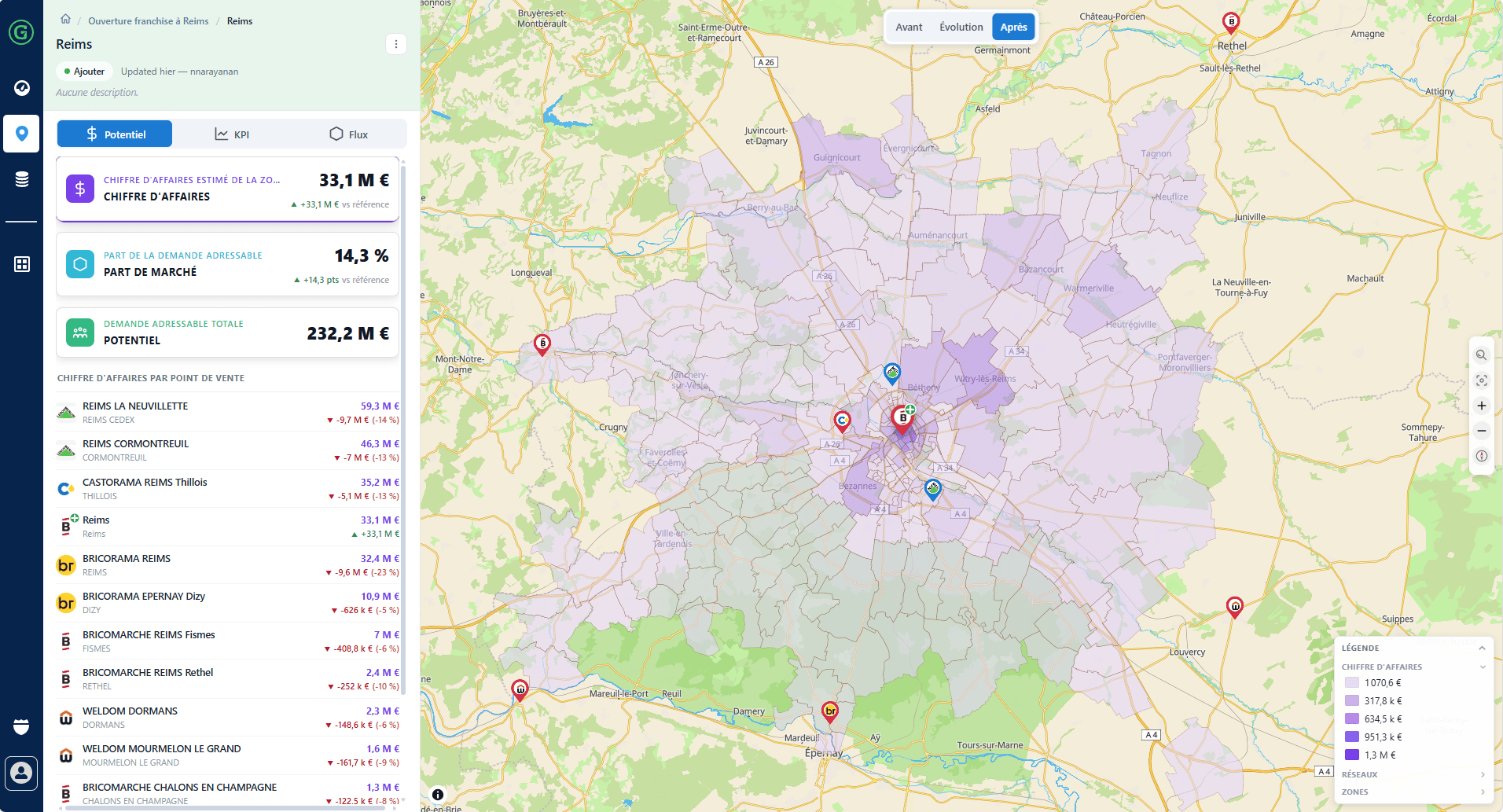Select the WELDOM DORMANS row

pos(228,718)
